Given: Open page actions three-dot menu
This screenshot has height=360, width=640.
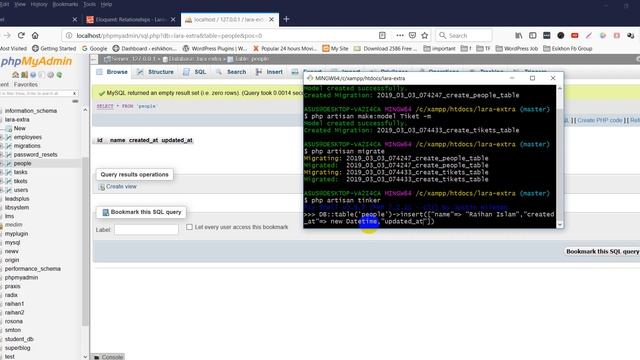Looking at the screenshot, I should (x=400, y=36).
